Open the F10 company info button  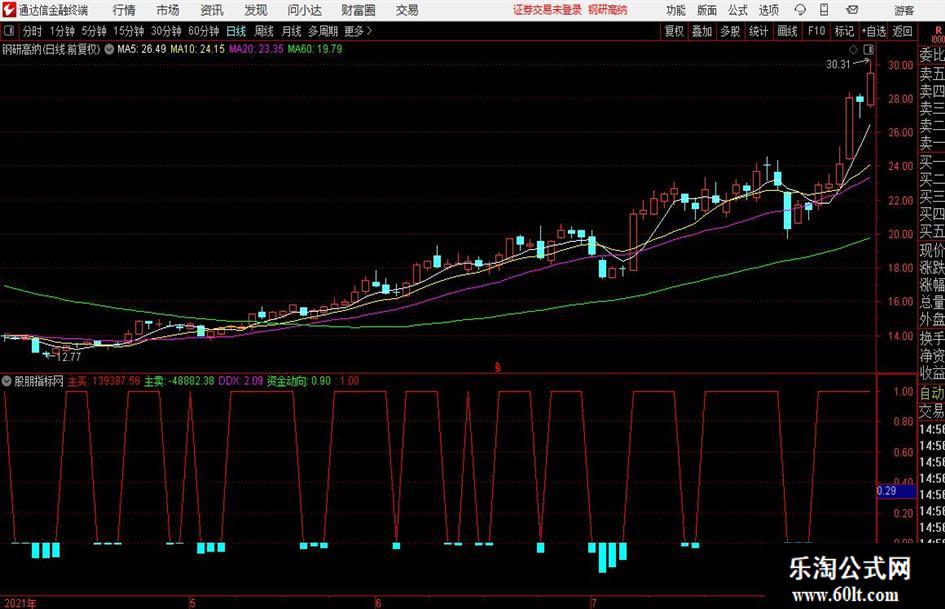point(816,31)
